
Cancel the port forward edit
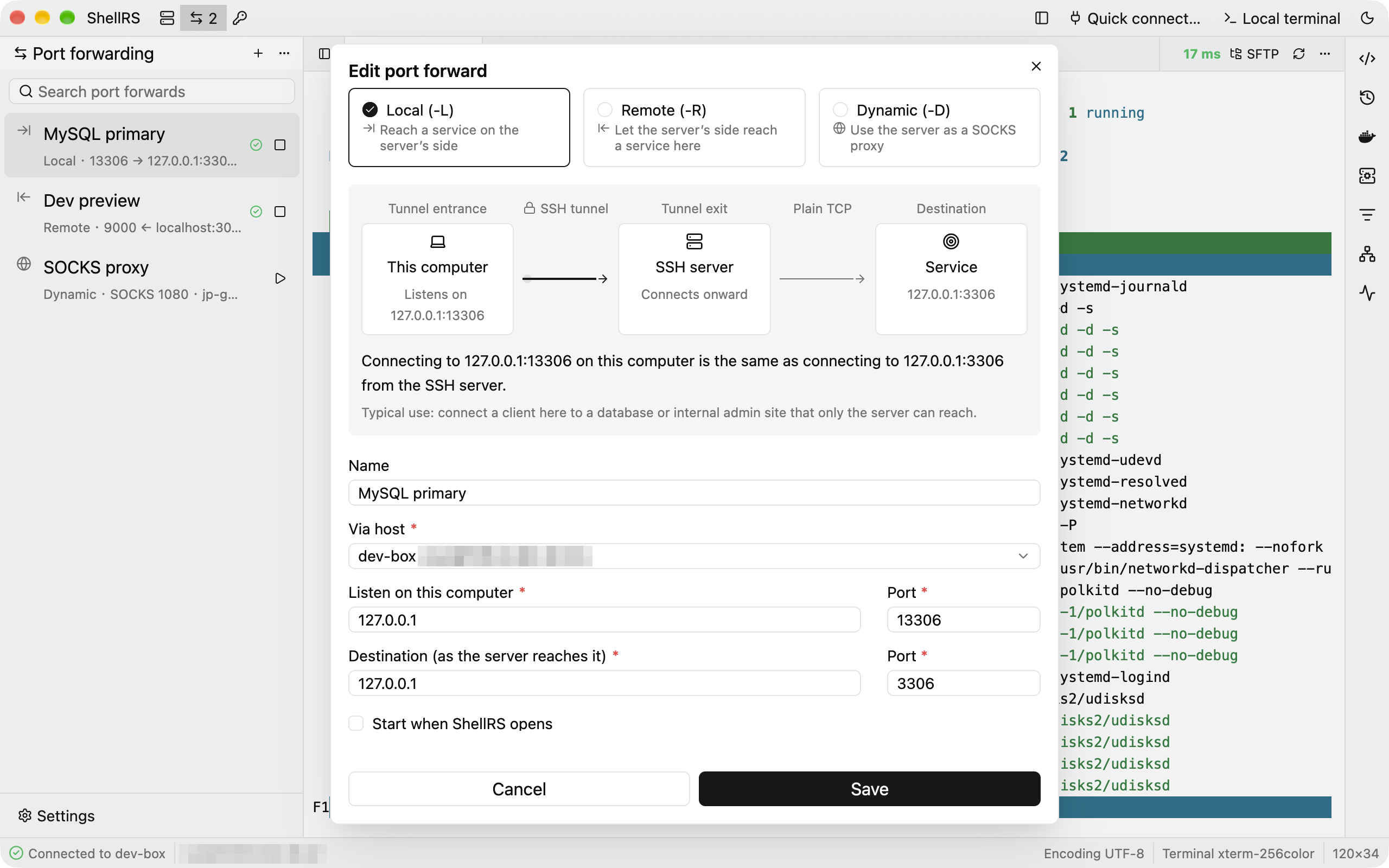point(519,789)
